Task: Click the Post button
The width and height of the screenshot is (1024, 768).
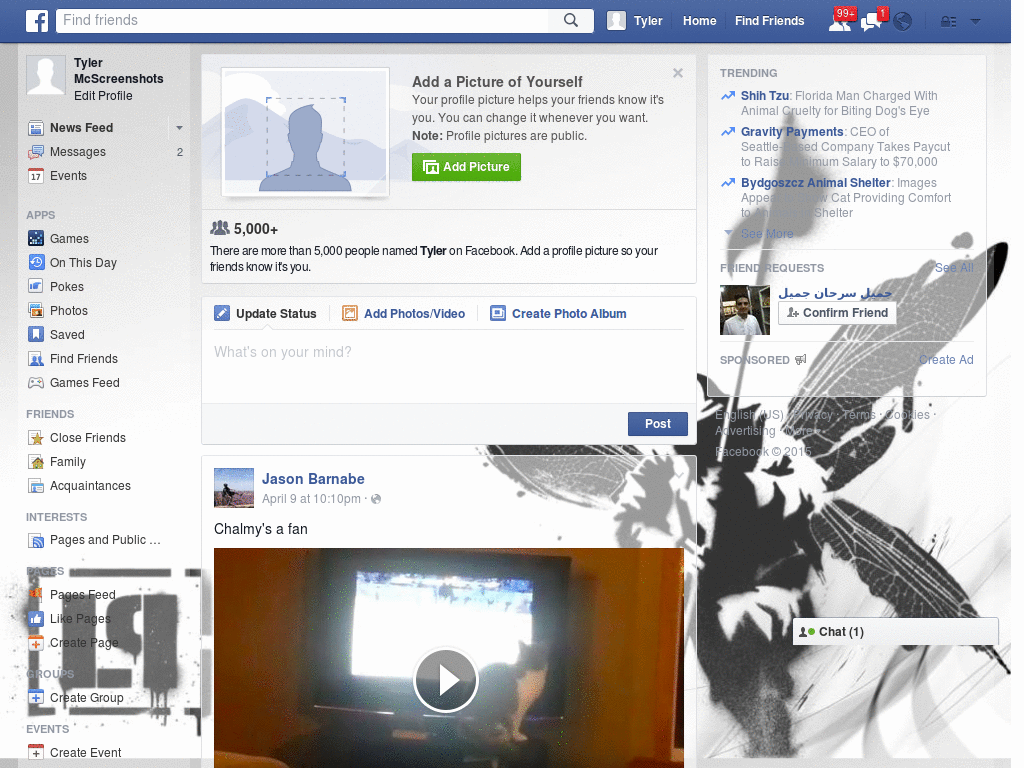Action: coord(658,424)
